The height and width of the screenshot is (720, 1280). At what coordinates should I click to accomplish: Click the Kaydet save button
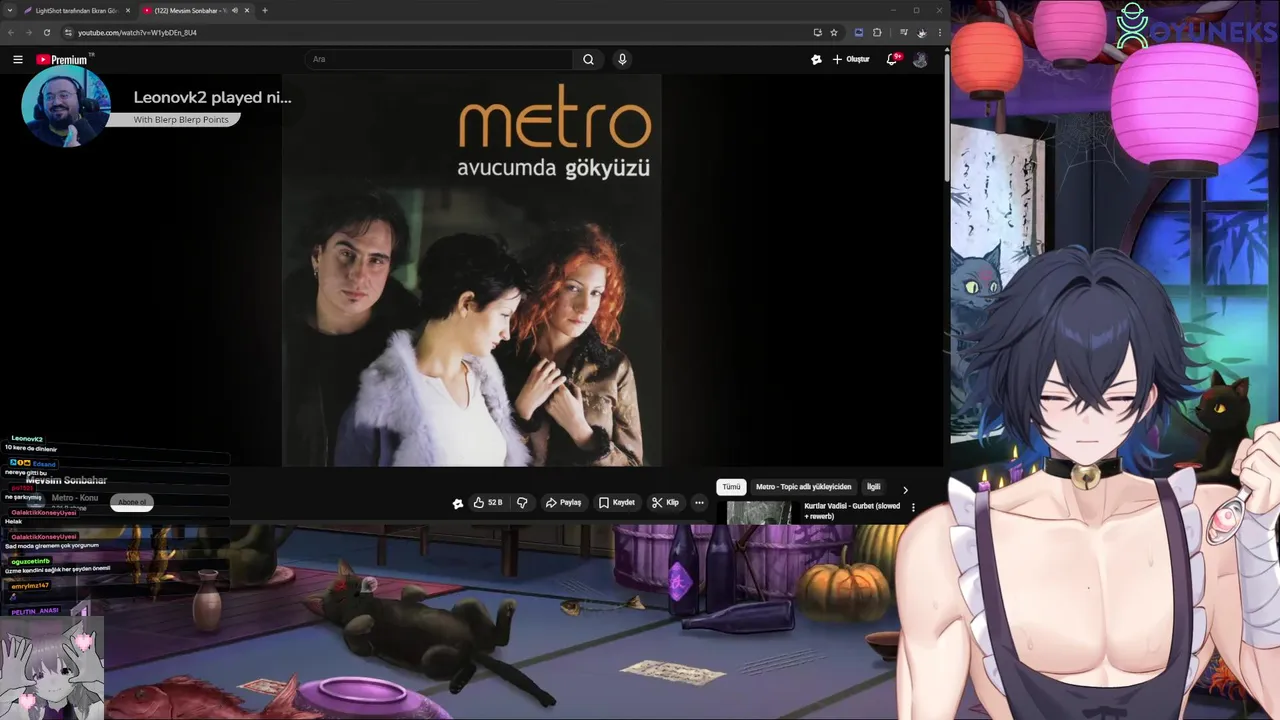(x=617, y=503)
